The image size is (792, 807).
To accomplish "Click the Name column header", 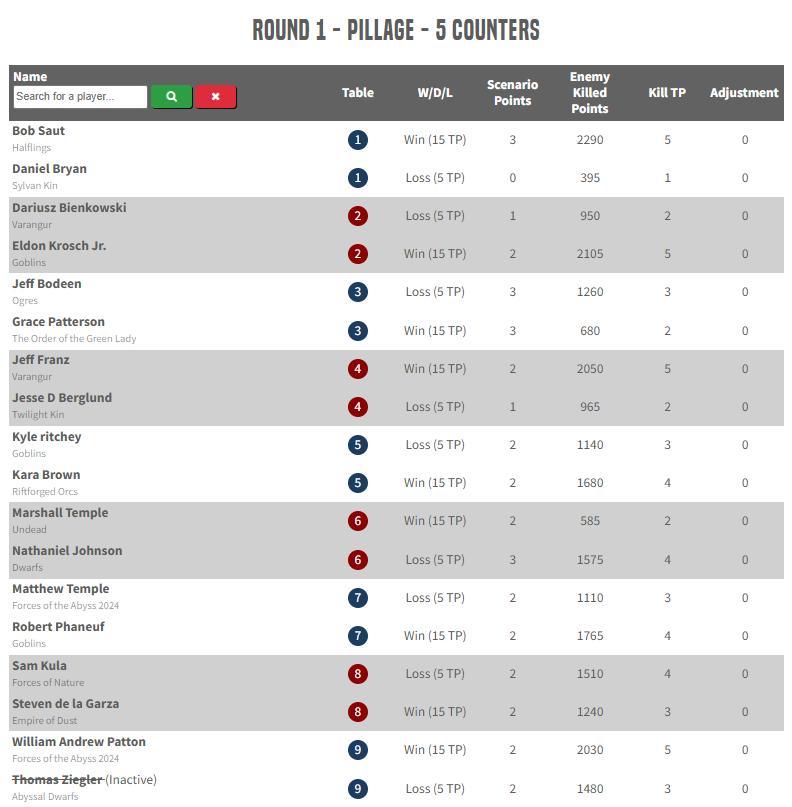I will point(30,76).
